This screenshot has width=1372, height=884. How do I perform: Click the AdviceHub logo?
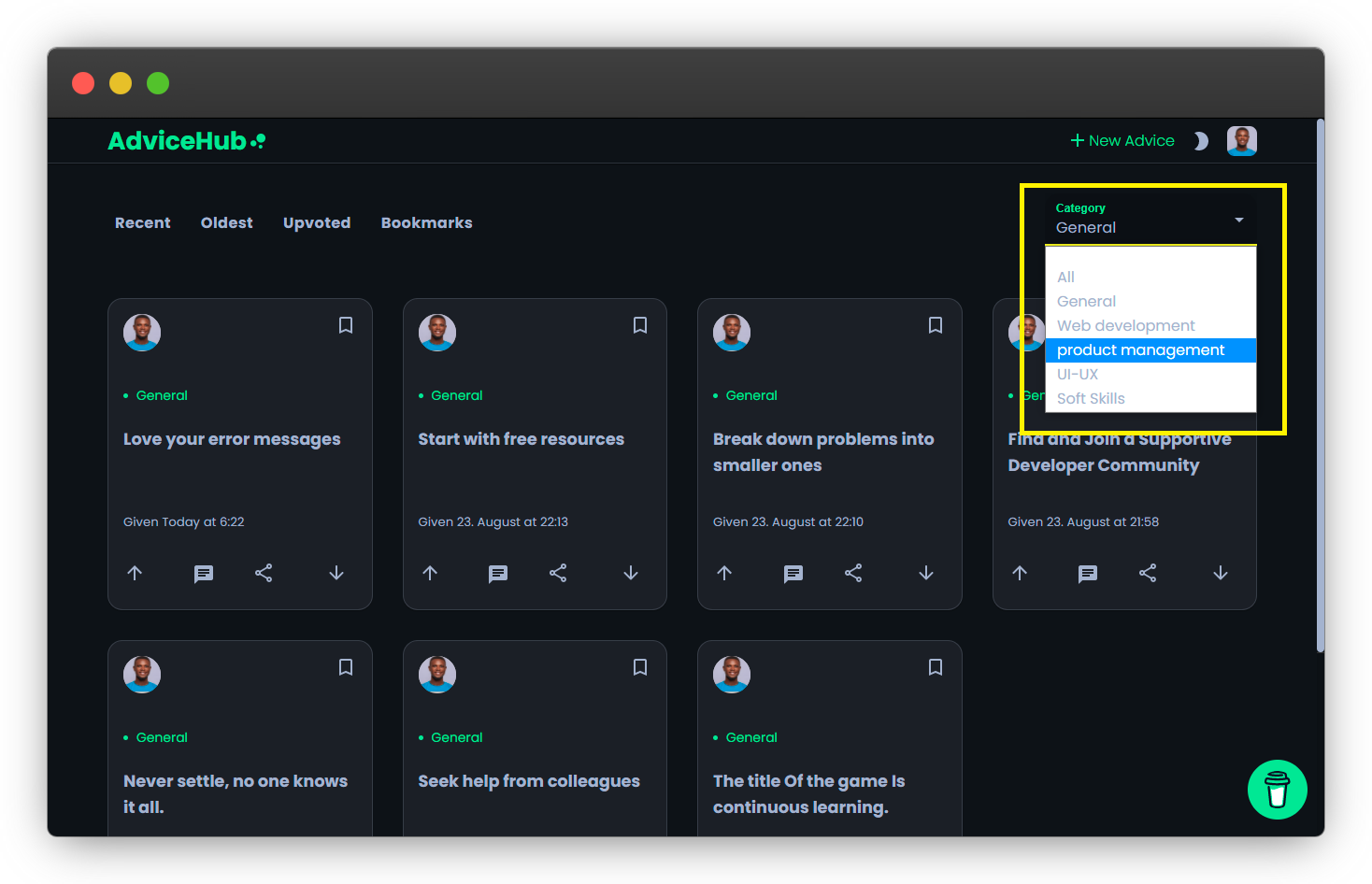pyautogui.click(x=187, y=141)
